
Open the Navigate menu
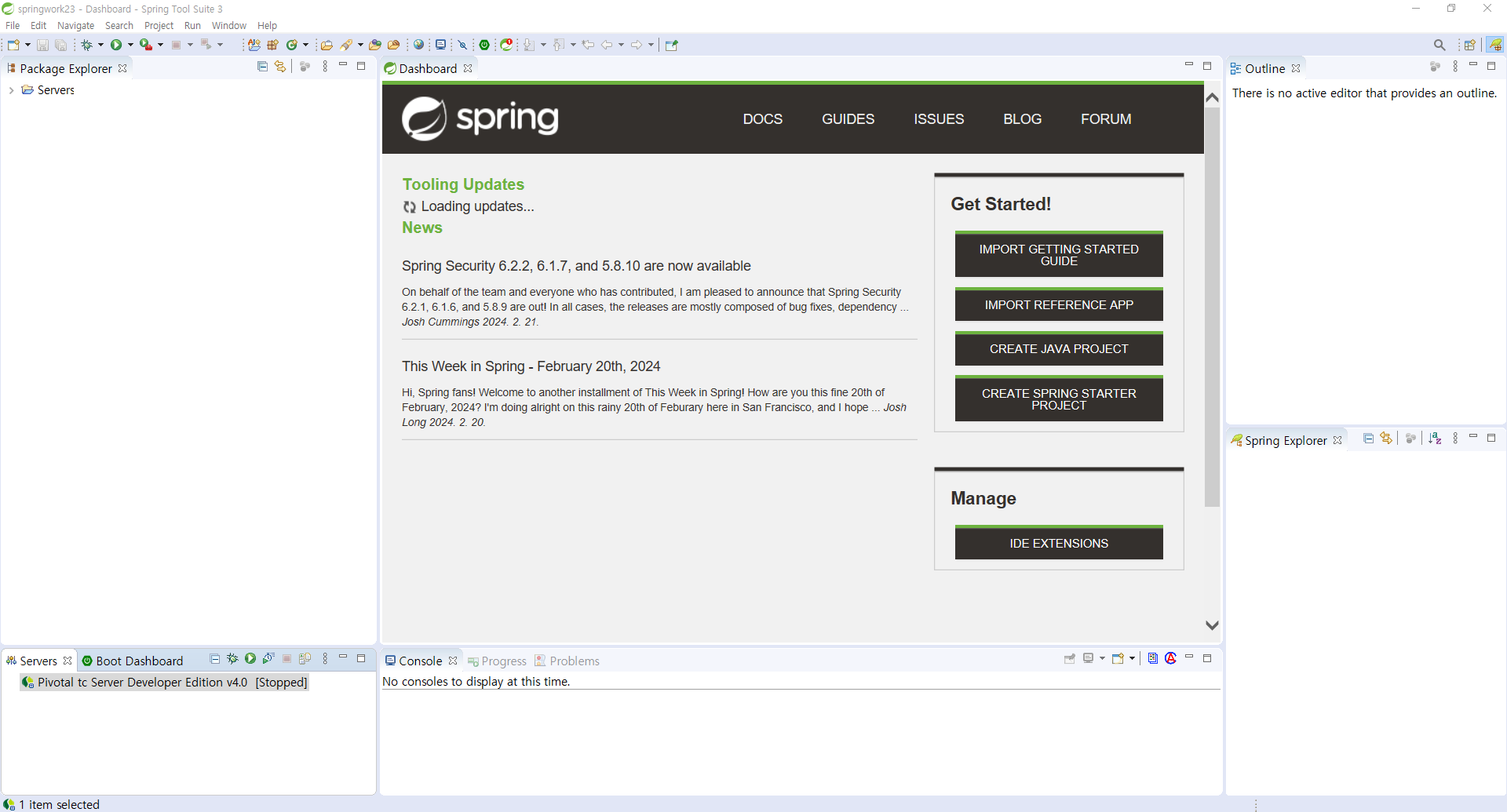(75, 26)
